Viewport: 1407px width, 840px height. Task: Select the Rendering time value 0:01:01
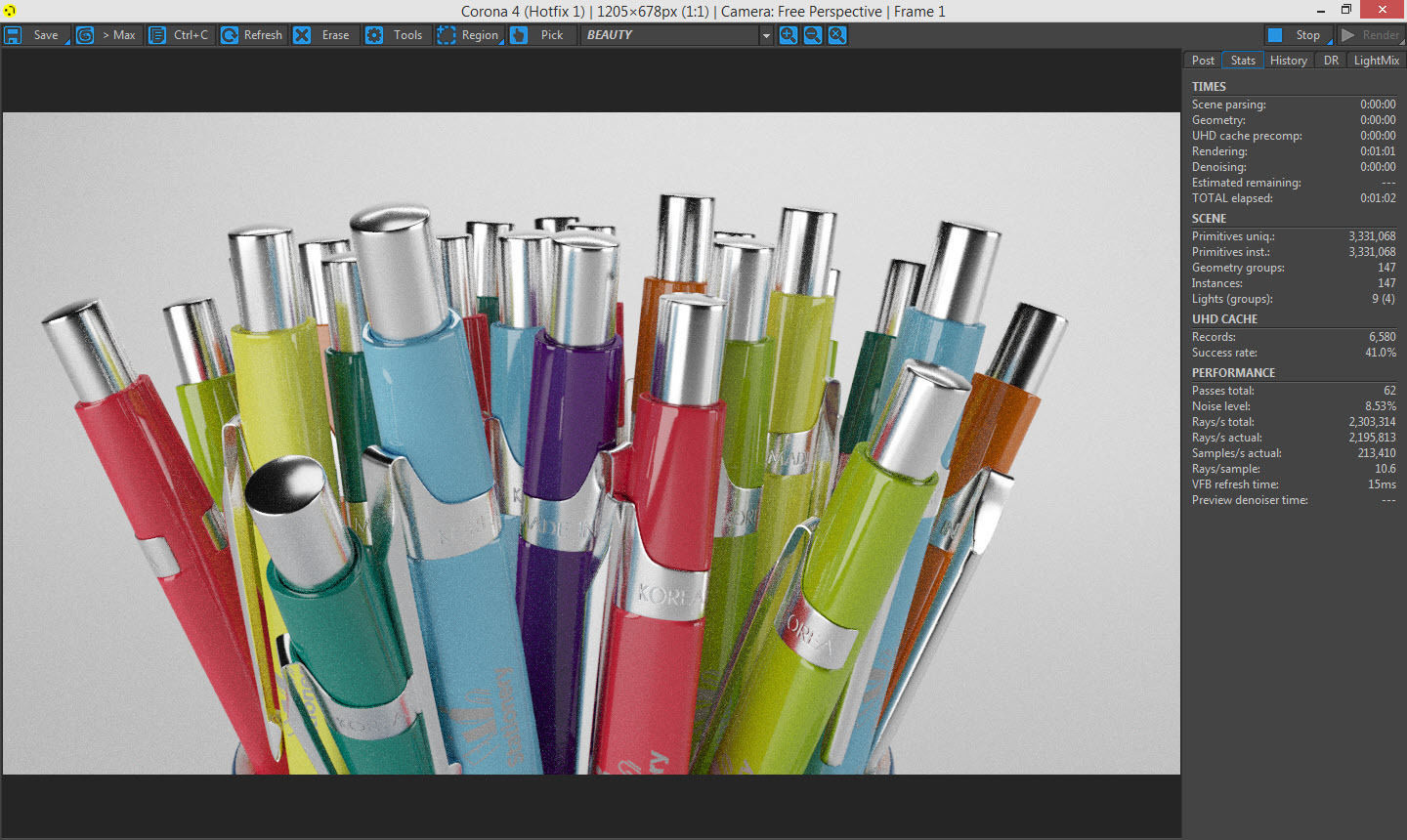coord(1378,151)
